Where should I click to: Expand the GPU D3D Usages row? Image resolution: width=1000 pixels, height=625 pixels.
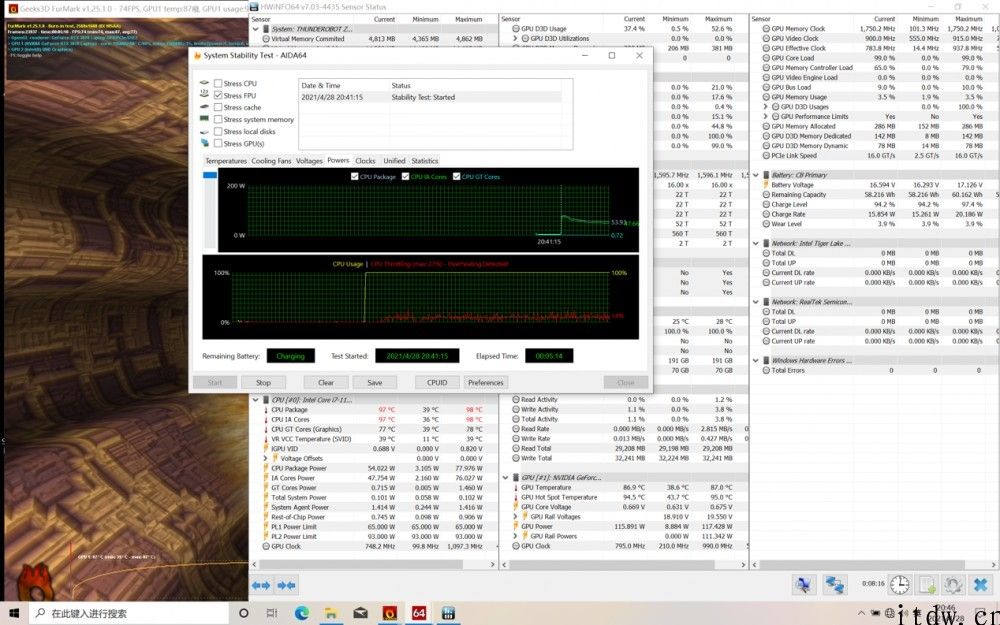765,107
